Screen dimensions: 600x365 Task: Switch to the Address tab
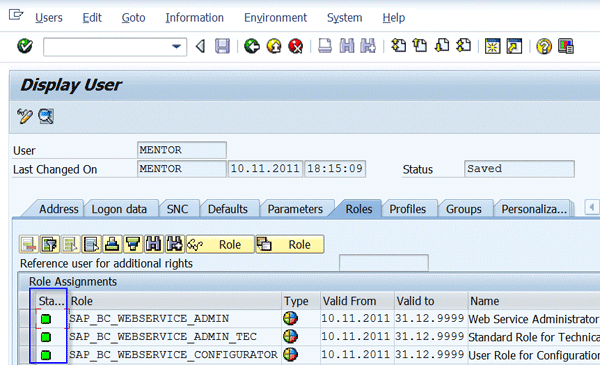tap(58, 209)
